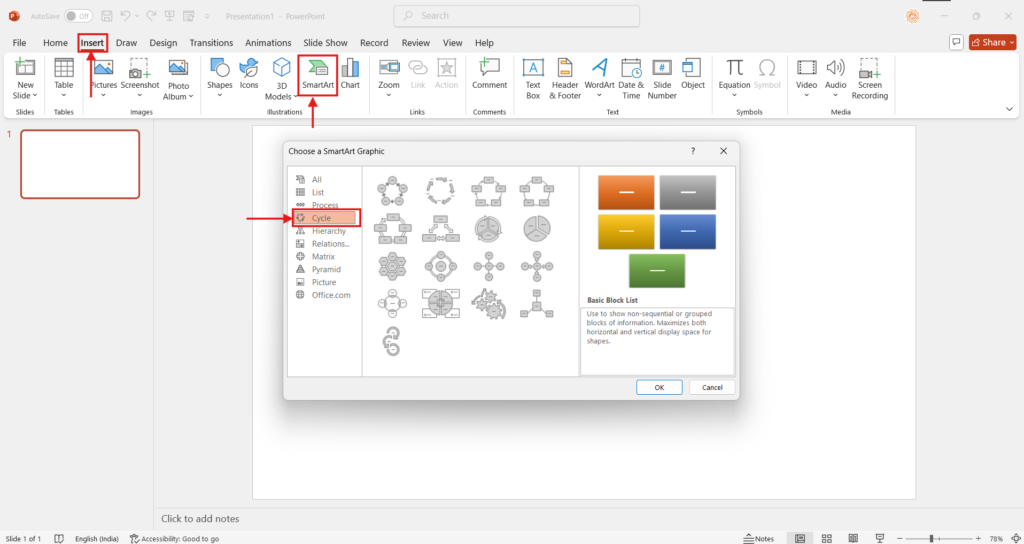Insert a Chart from the Illustrations group
Screen dimensions: 1024x544
point(350,75)
